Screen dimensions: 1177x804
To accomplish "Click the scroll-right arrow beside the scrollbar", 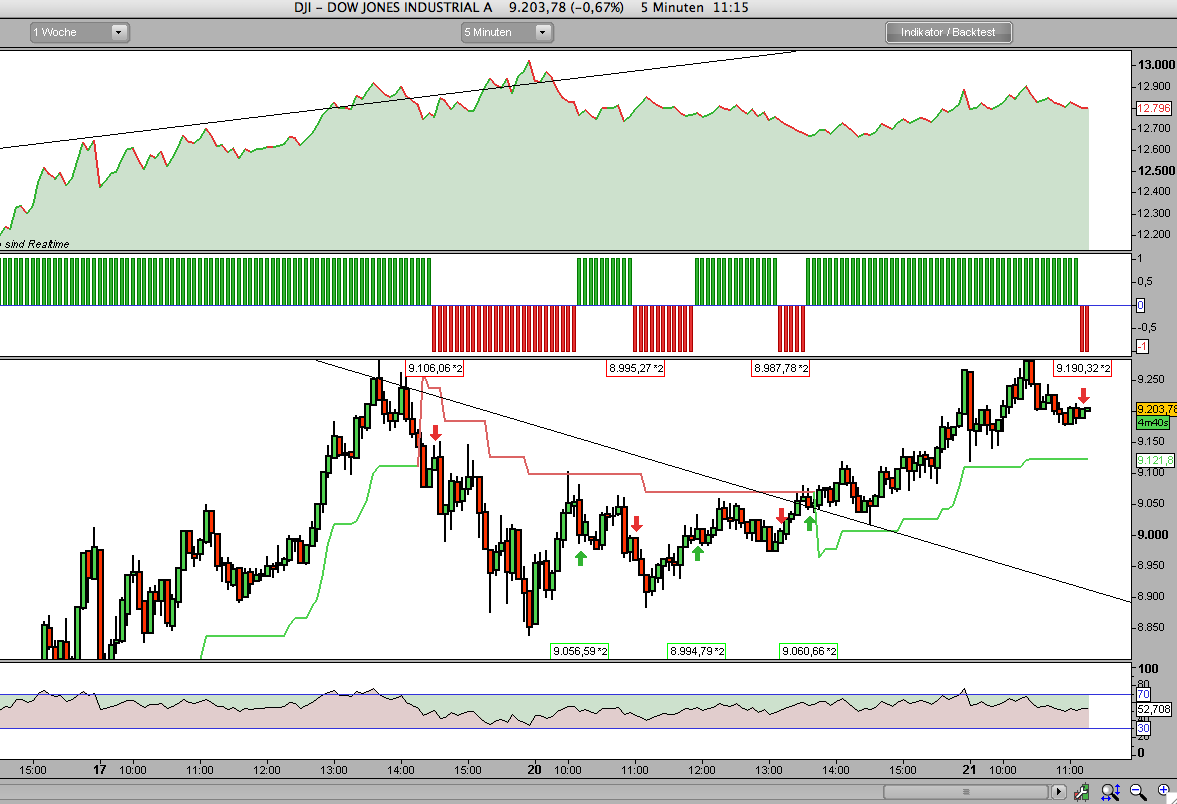I will [1058, 791].
